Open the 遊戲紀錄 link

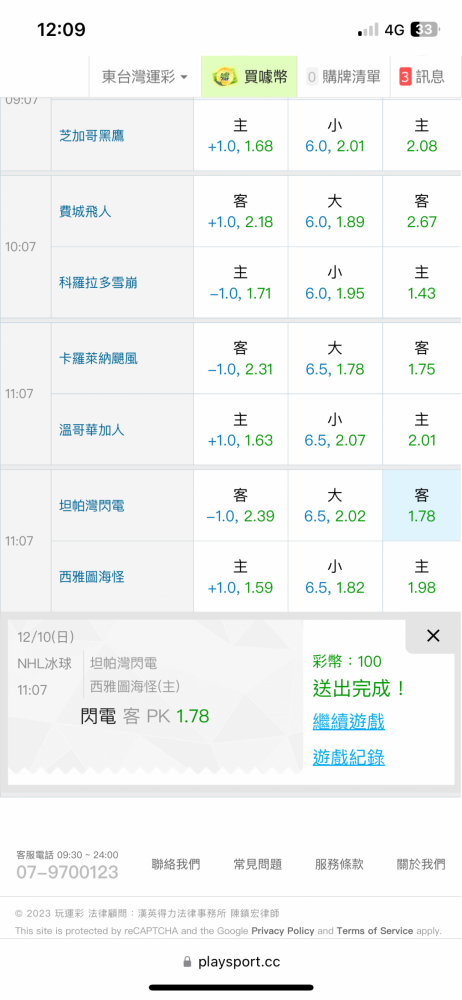[348, 757]
